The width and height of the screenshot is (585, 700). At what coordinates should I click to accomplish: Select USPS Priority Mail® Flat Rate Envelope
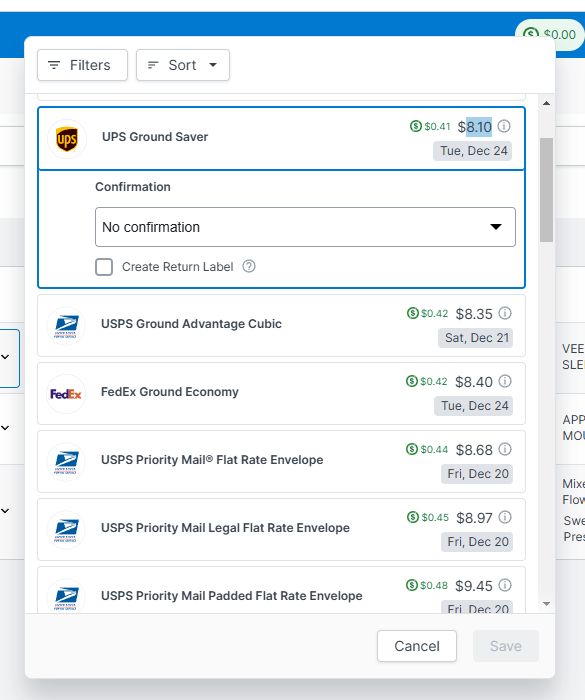(281, 461)
